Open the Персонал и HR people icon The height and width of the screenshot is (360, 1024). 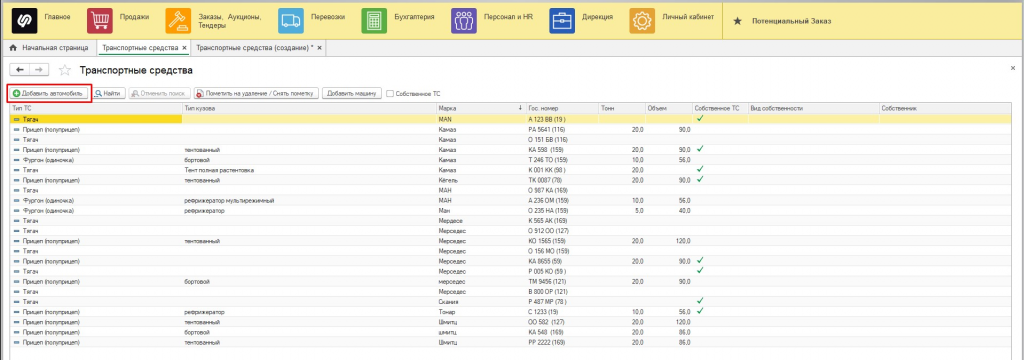point(464,20)
